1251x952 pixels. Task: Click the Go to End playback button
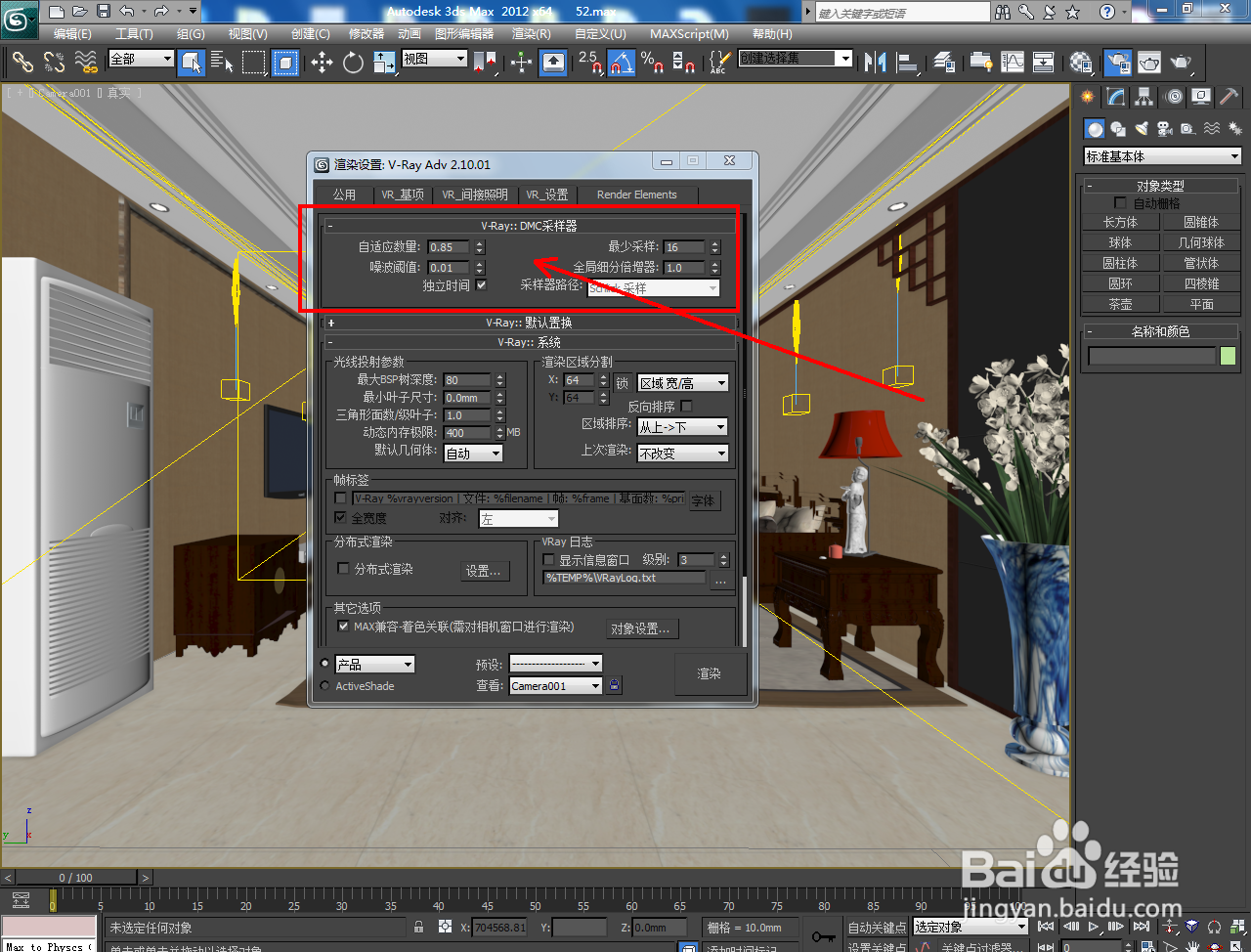pos(1141,927)
